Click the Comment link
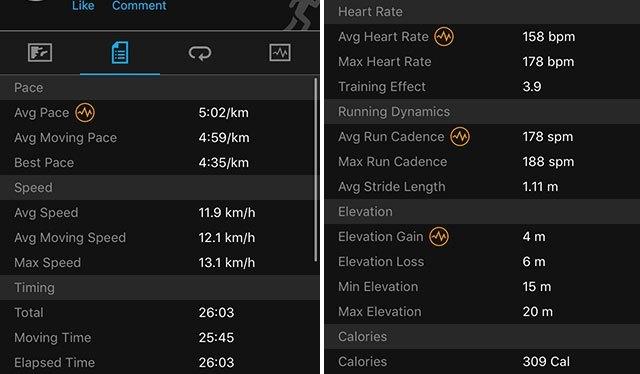 (139, 6)
